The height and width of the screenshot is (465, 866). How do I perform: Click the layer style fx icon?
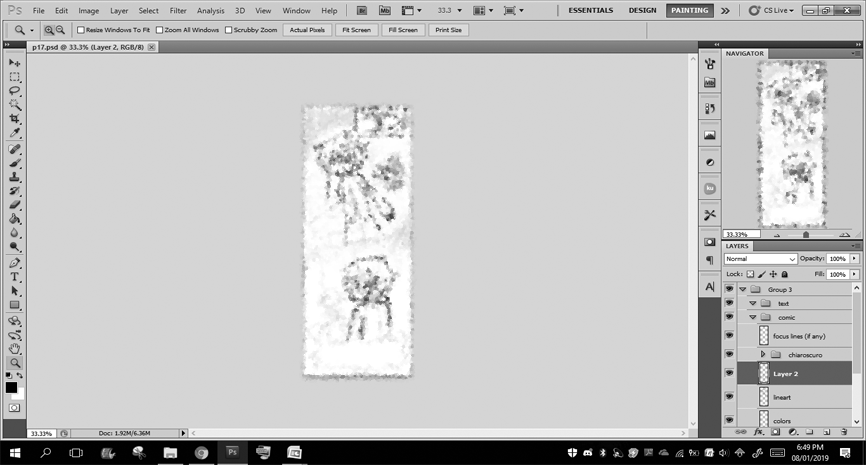[x=758, y=432]
